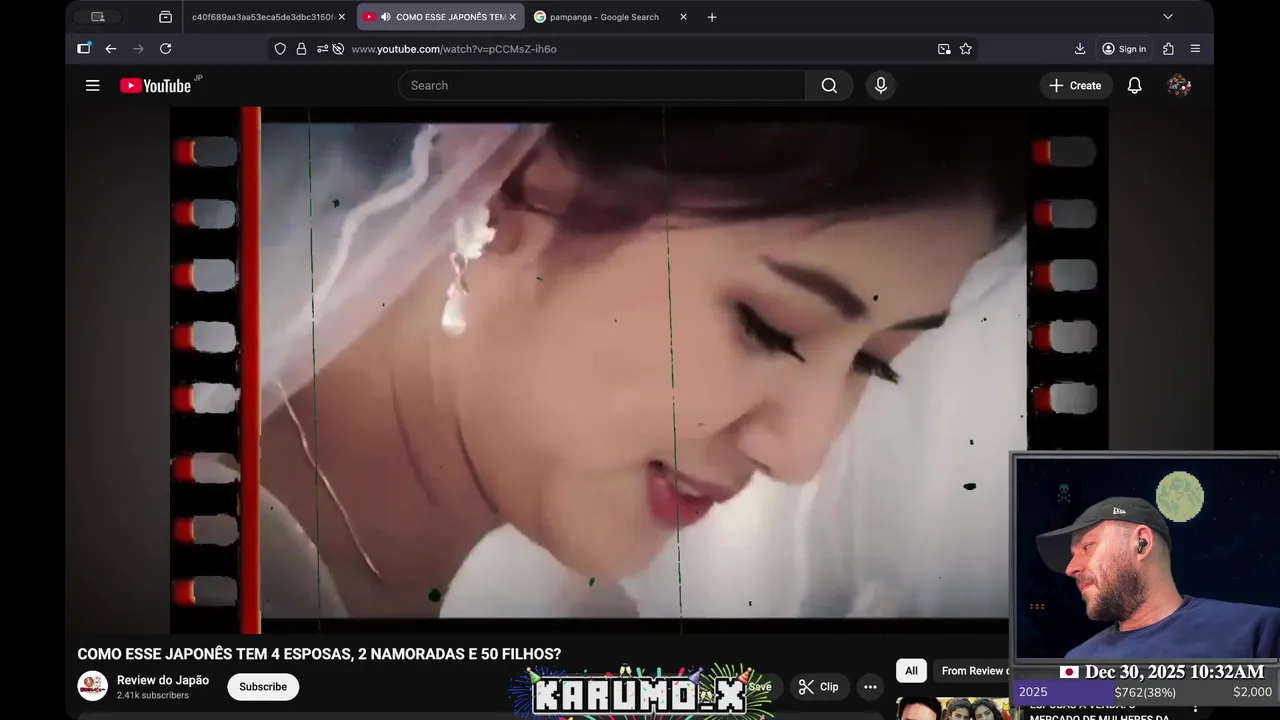Bookmark this page with star icon
The image size is (1280, 720).
click(966, 49)
